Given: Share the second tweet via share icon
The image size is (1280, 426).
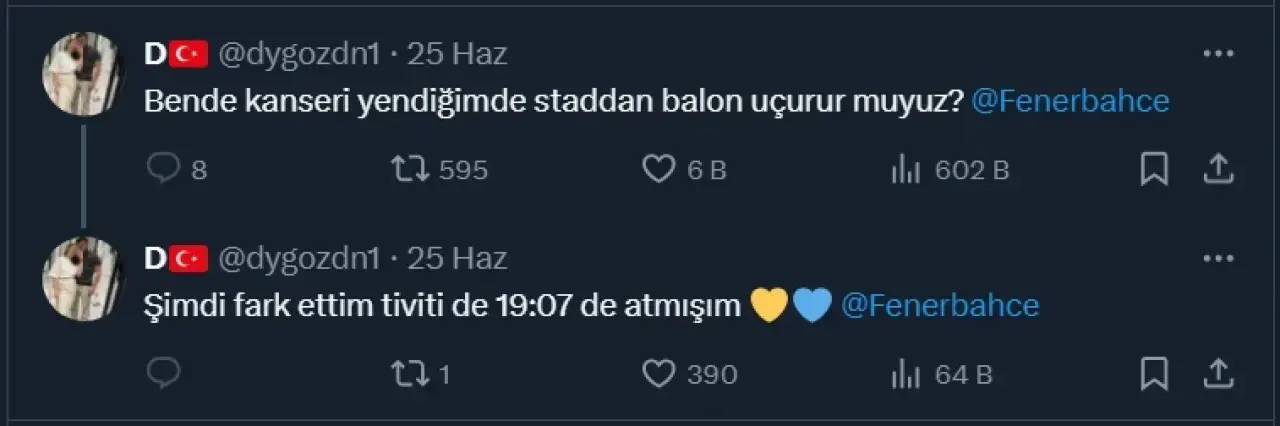Looking at the screenshot, I should 1217,374.
